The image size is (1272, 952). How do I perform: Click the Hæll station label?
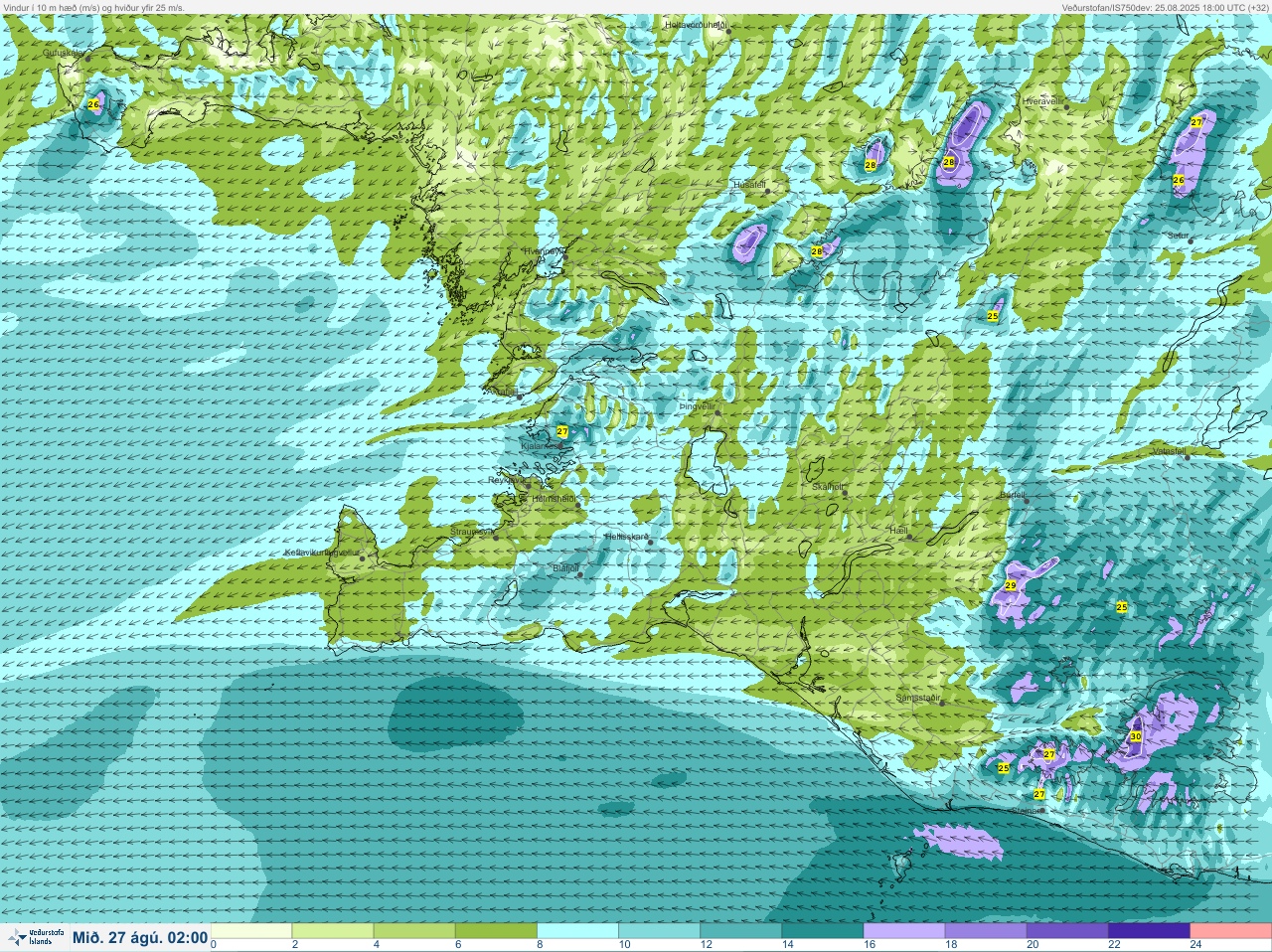pyautogui.click(x=899, y=532)
